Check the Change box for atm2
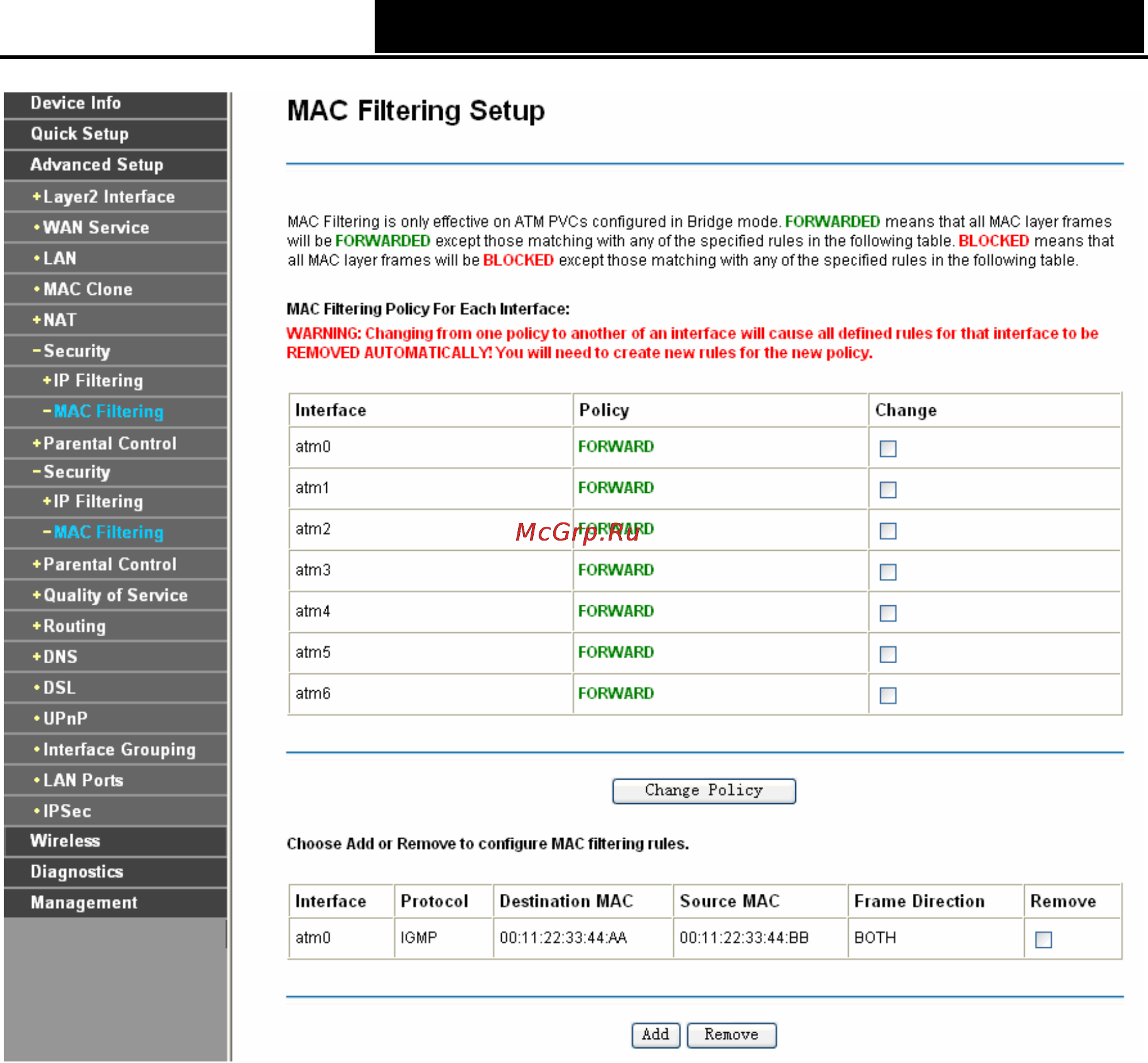The width and height of the screenshot is (1148, 1063). 888,531
